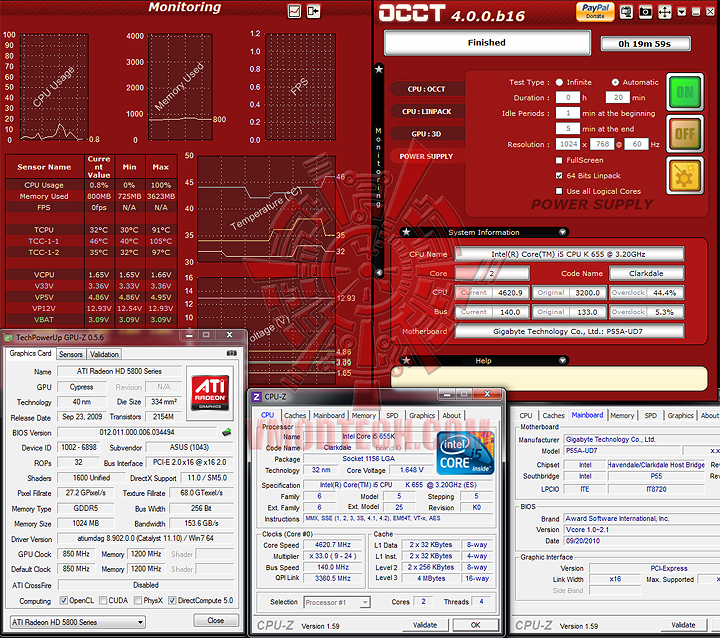The image size is (720, 638).
Task: Click the Duration minutes input field
Action: pos(618,97)
